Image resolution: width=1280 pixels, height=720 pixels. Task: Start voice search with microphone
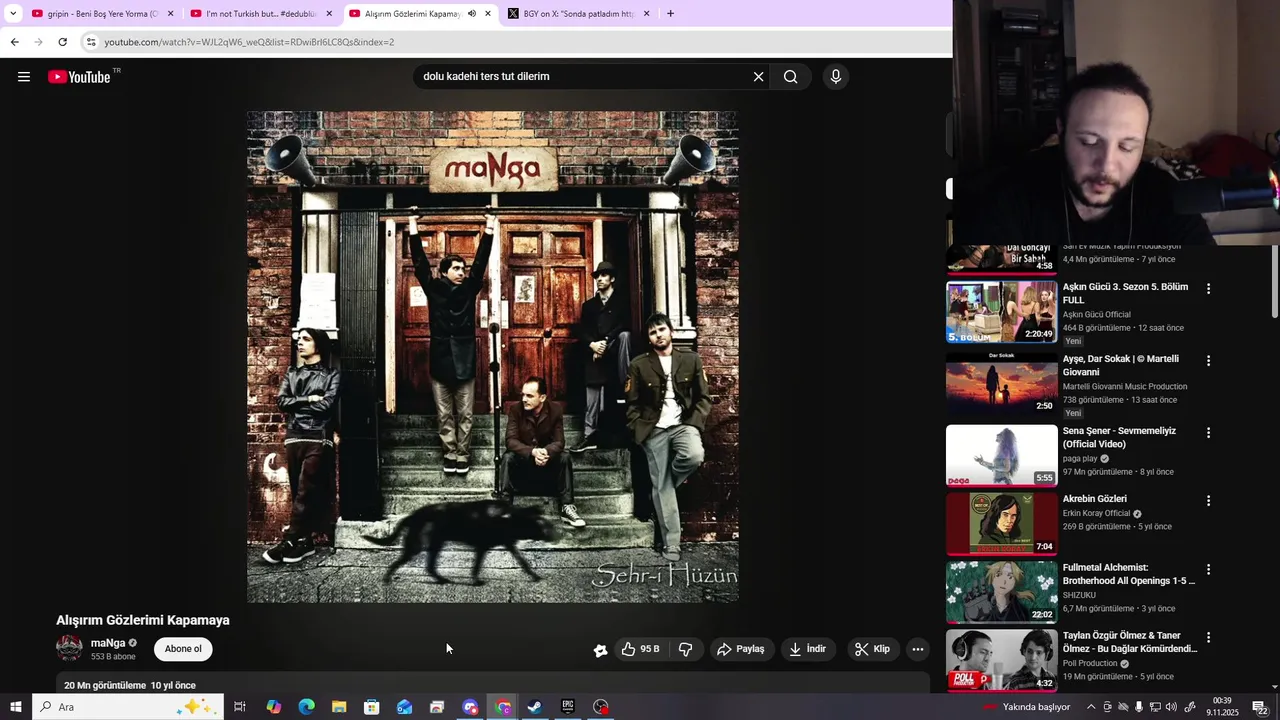pos(836,77)
